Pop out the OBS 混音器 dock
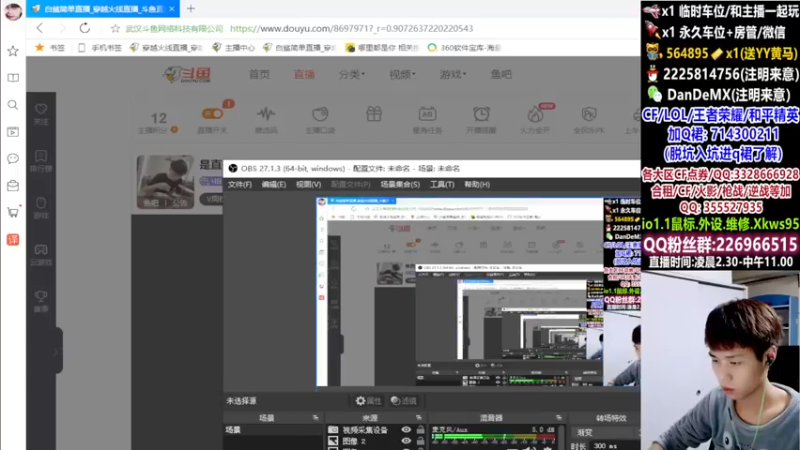Screen dimensions: 800x450 [x=559, y=418]
